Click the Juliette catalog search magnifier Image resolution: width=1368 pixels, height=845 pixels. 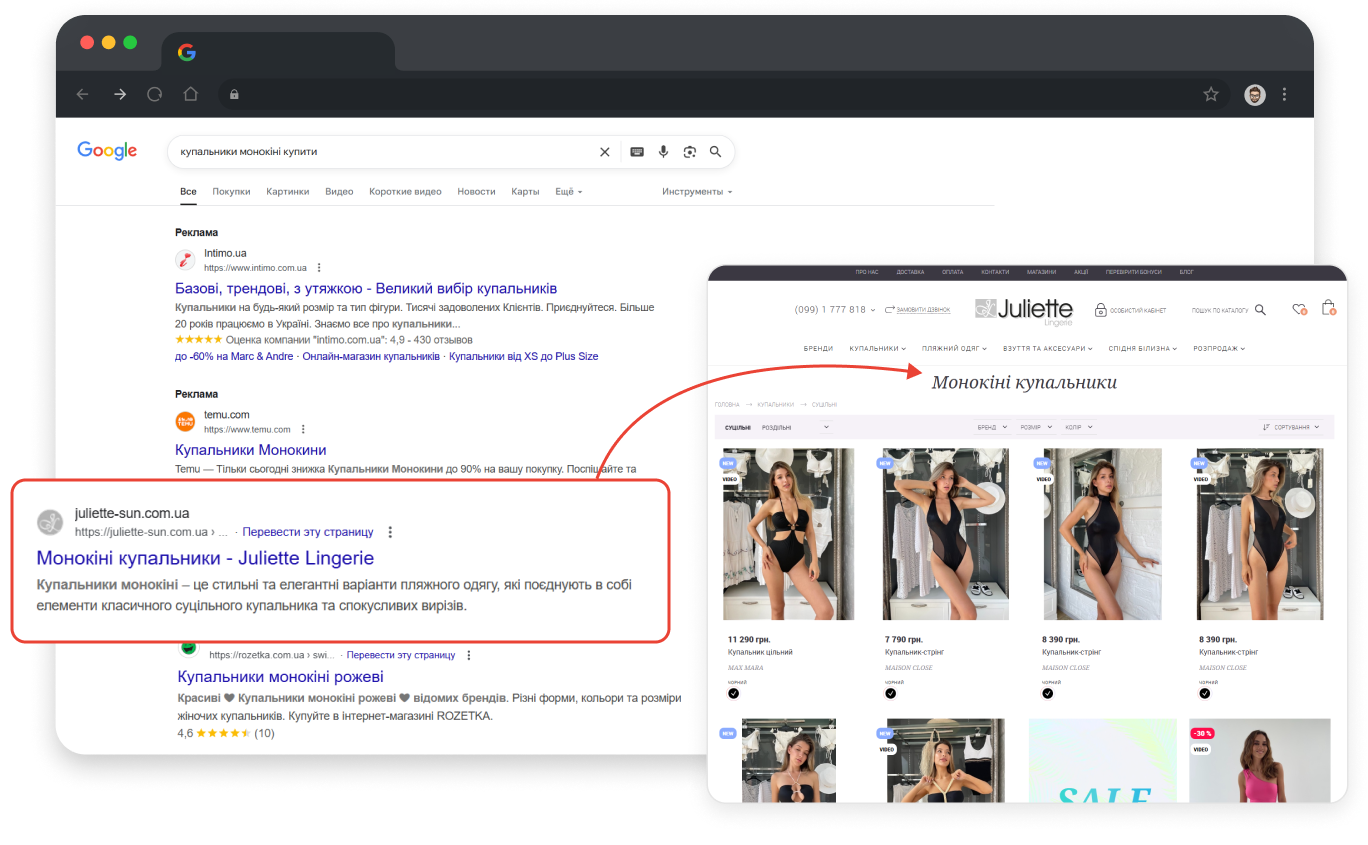click(1260, 310)
